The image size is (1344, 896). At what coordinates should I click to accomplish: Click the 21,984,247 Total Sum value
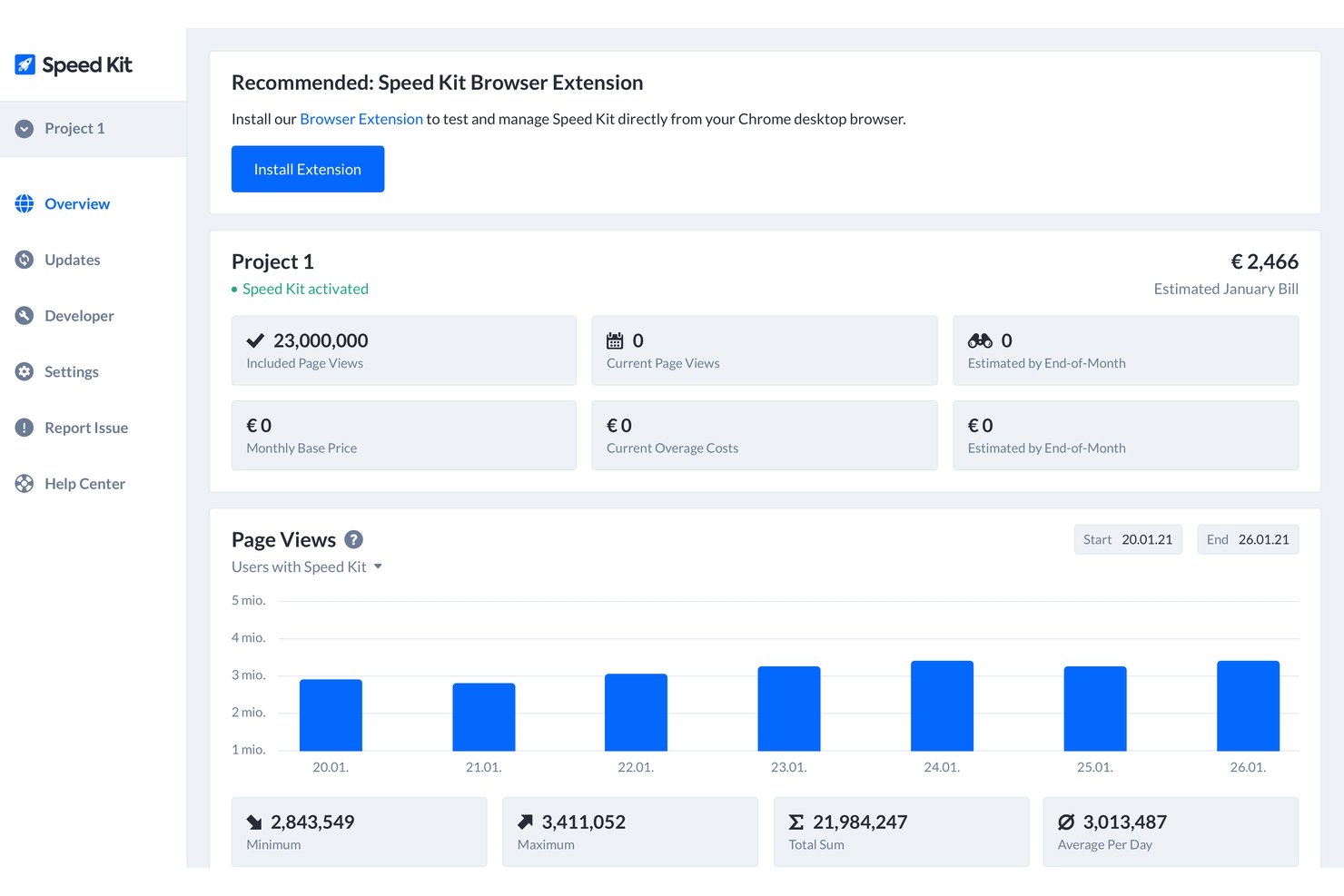point(860,822)
